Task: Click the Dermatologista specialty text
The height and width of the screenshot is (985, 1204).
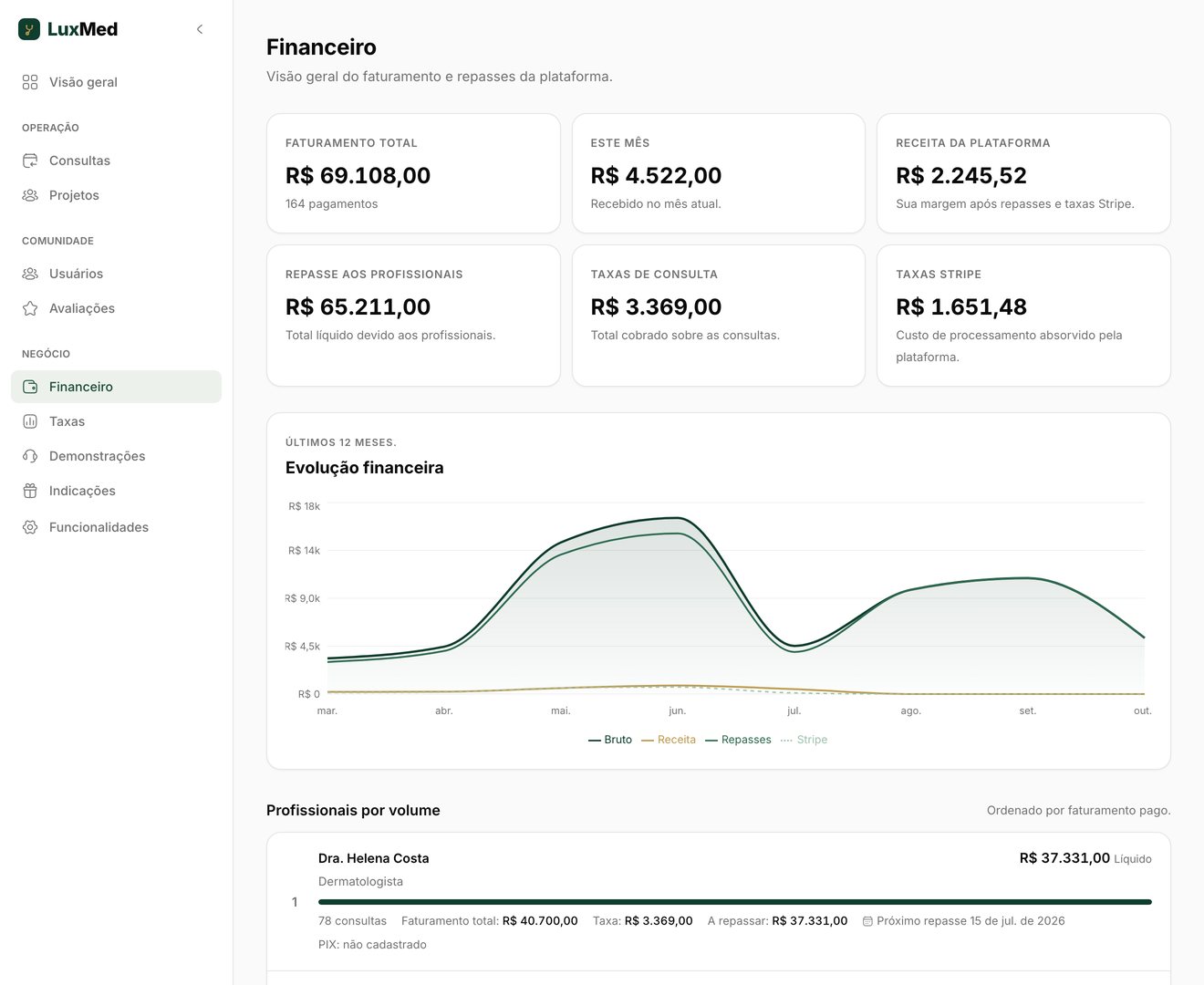Action: coord(360,881)
